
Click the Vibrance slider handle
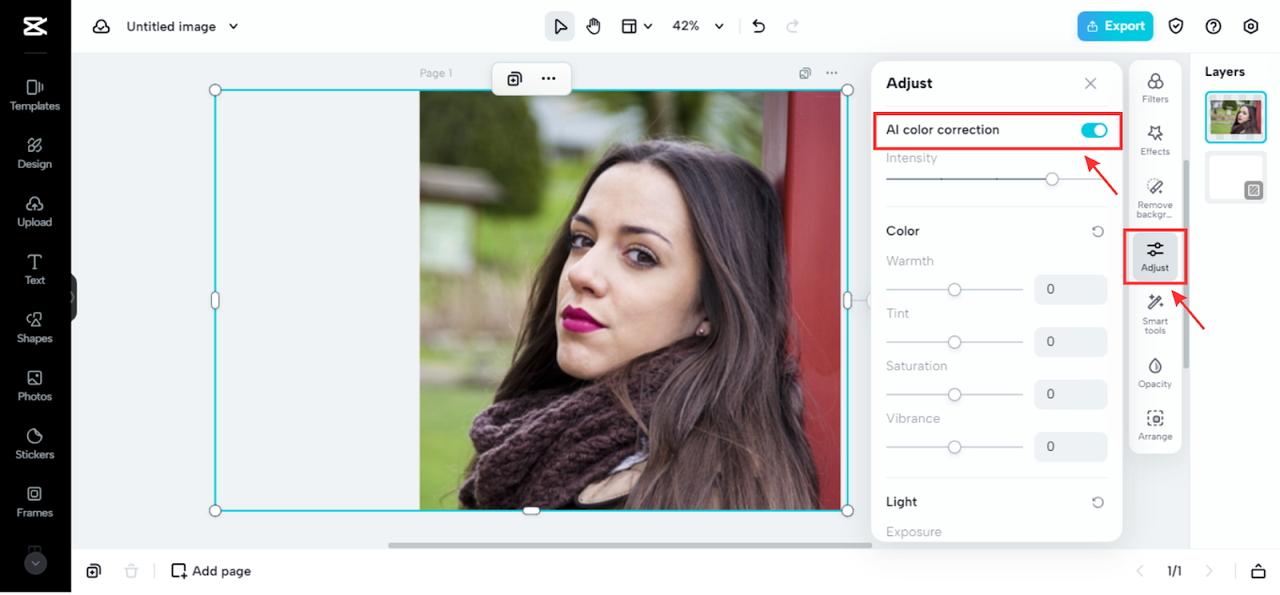click(x=955, y=447)
